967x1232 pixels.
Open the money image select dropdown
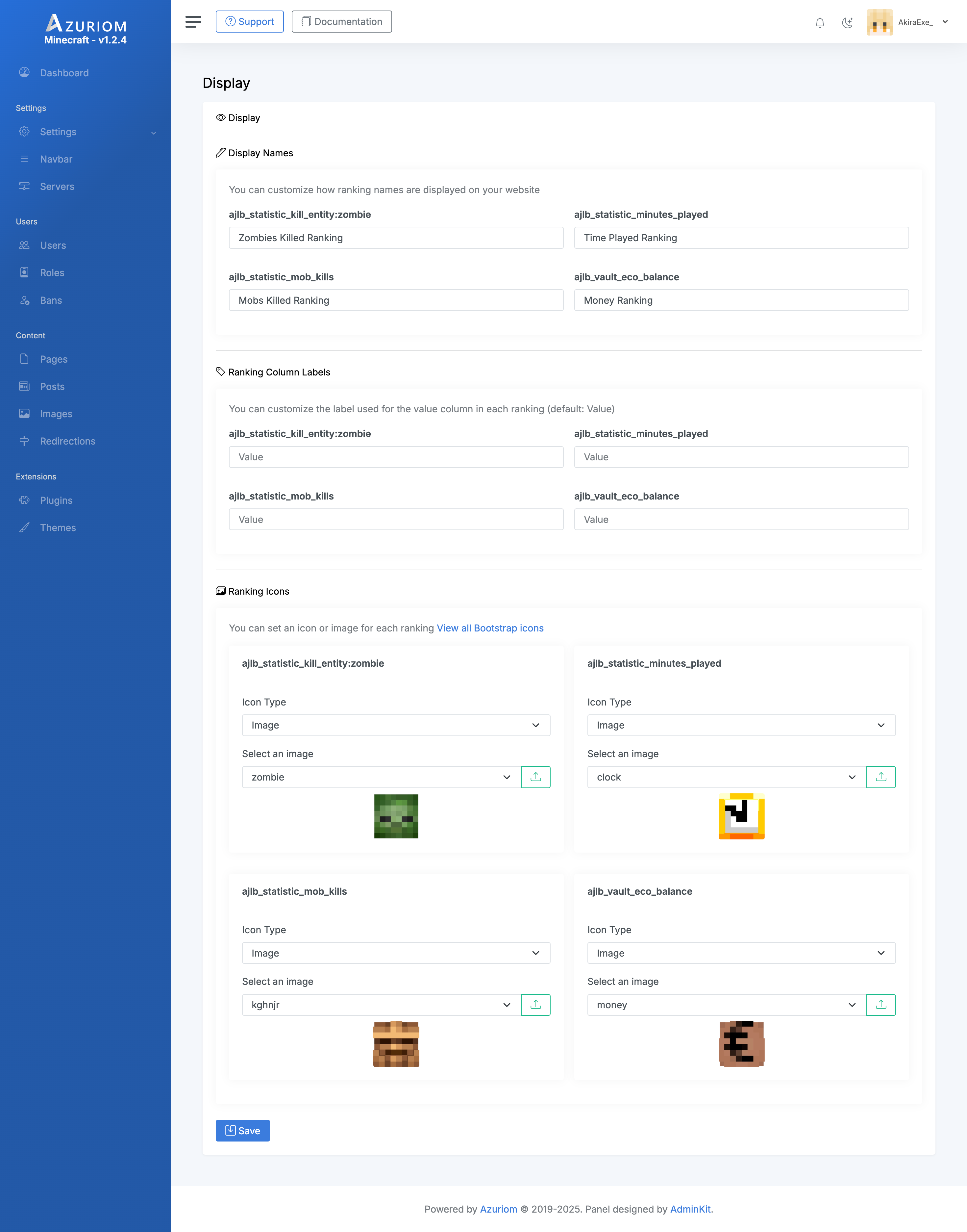click(726, 1005)
